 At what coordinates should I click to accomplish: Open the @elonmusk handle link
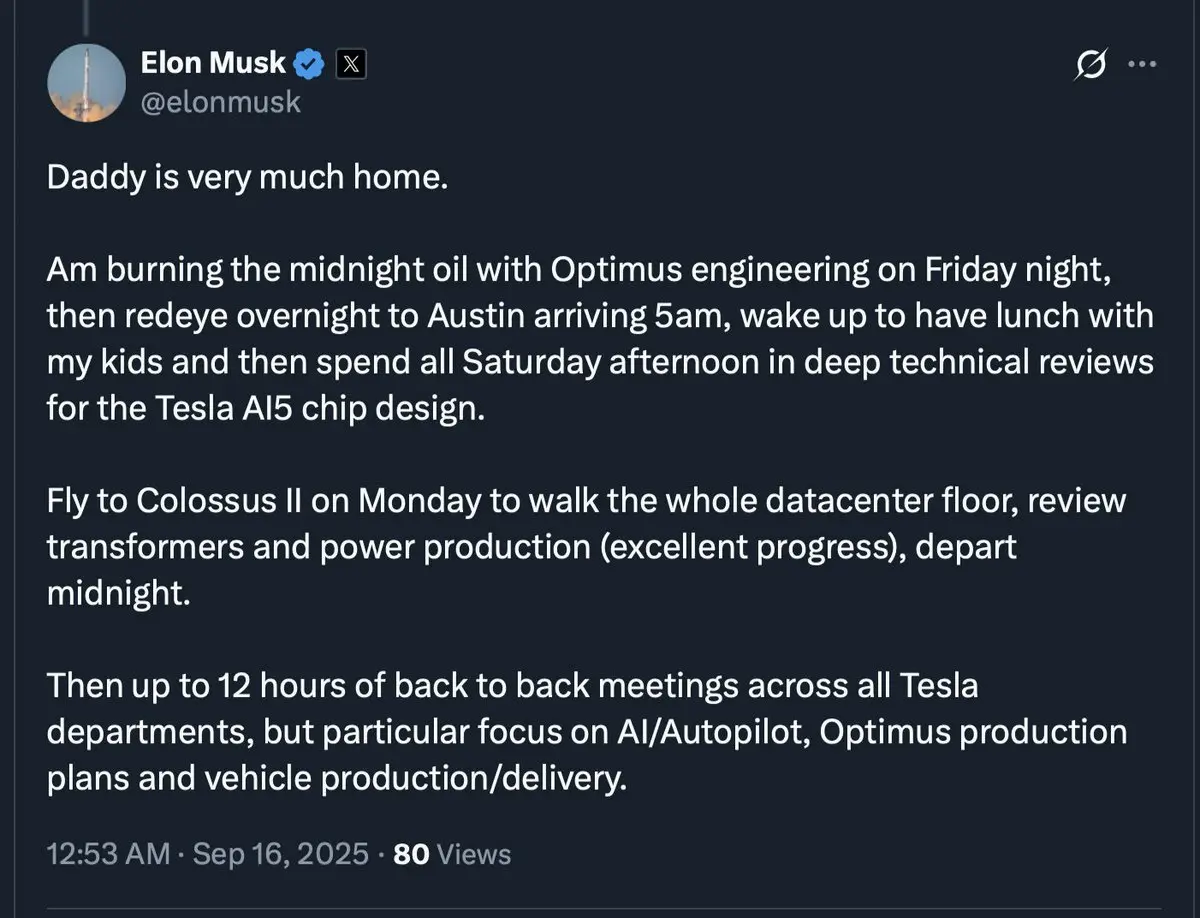pos(220,102)
